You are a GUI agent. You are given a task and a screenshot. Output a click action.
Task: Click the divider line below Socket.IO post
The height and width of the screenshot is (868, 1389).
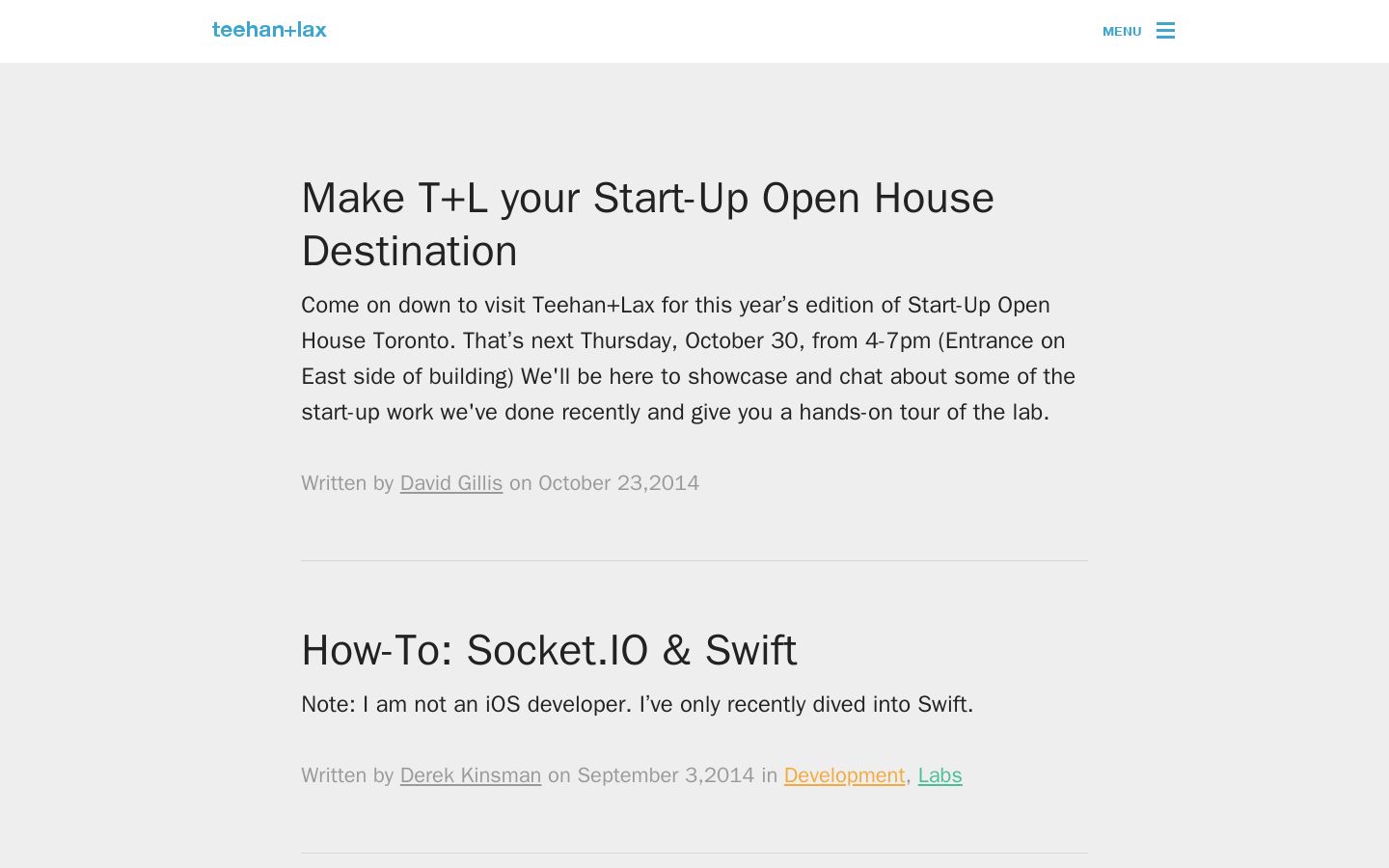click(x=694, y=853)
